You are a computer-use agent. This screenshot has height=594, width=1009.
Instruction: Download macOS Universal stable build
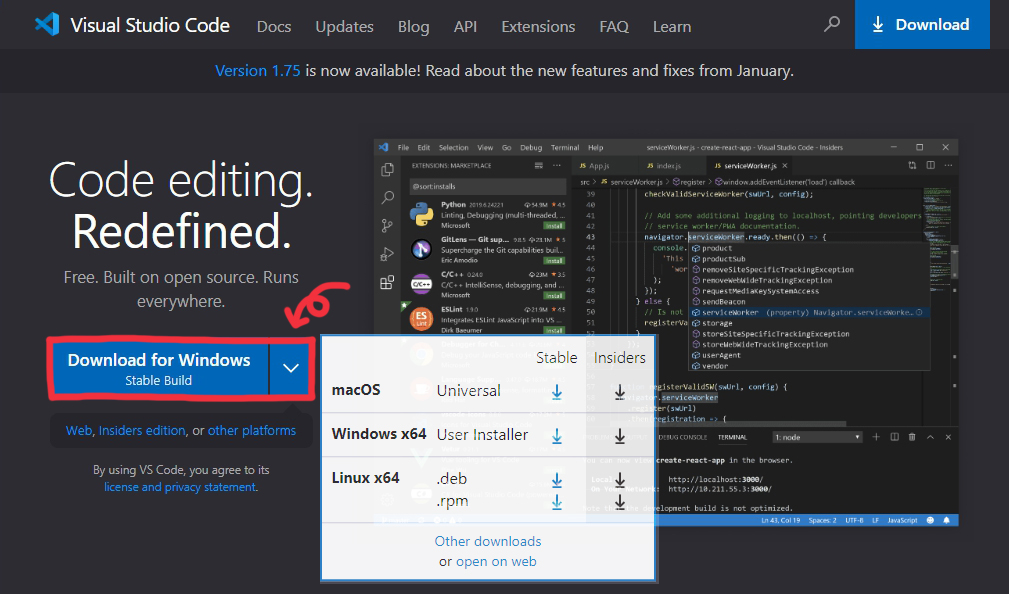coord(557,391)
